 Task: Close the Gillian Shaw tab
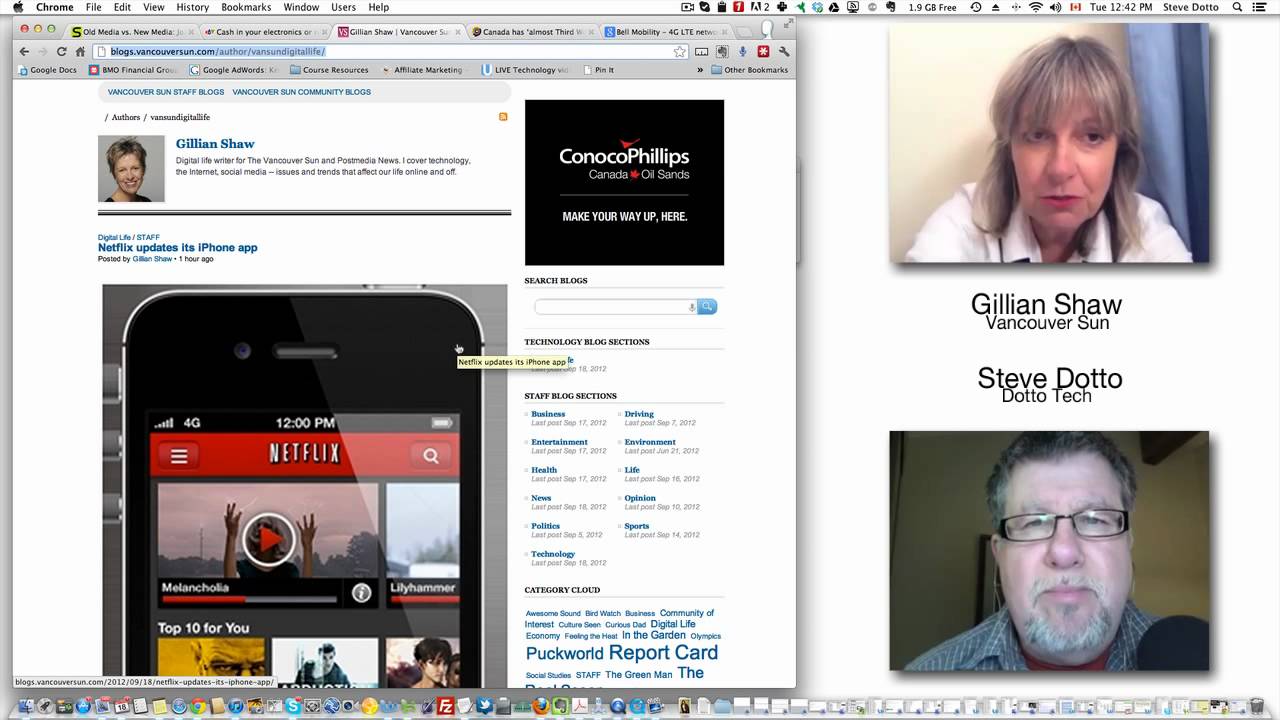coord(458,32)
